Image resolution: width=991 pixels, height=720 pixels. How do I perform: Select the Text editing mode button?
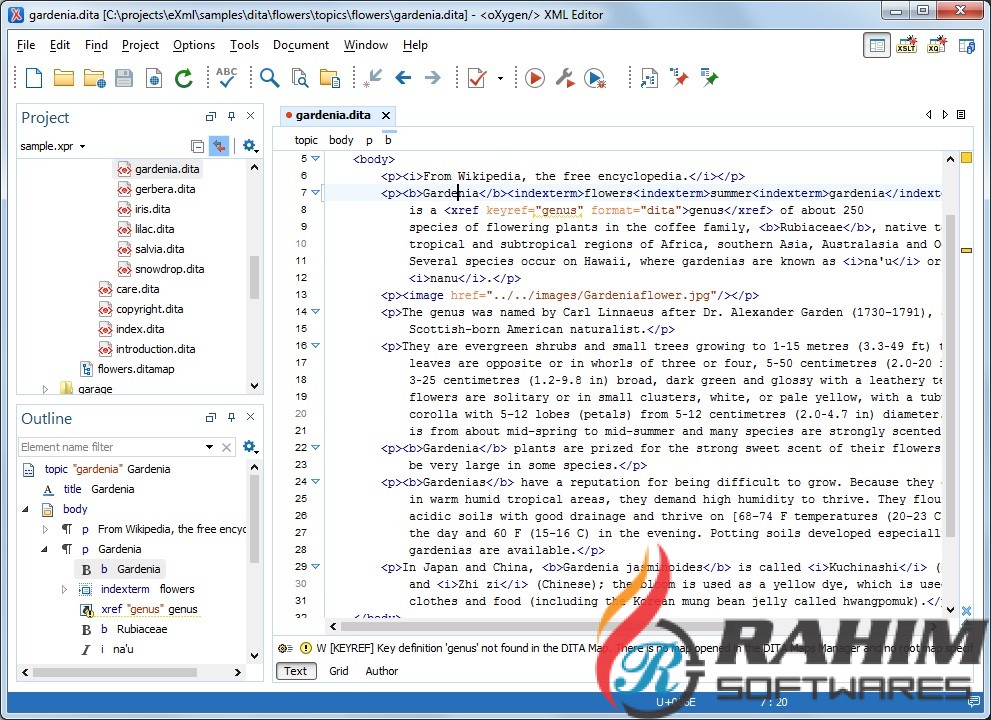(296, 671)
